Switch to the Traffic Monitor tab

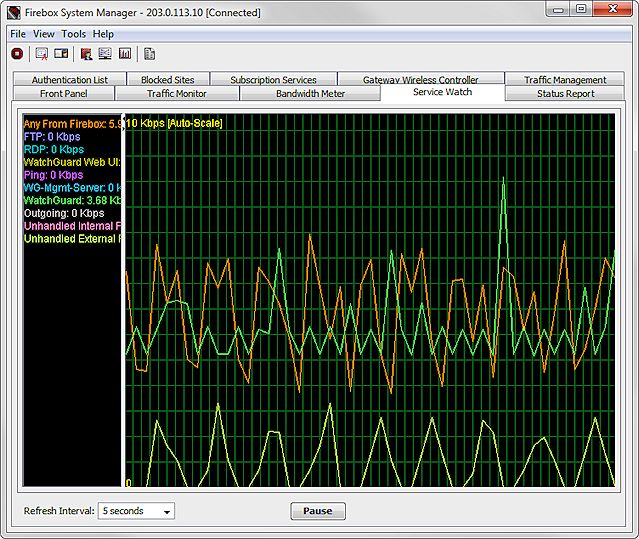point(177,94)
